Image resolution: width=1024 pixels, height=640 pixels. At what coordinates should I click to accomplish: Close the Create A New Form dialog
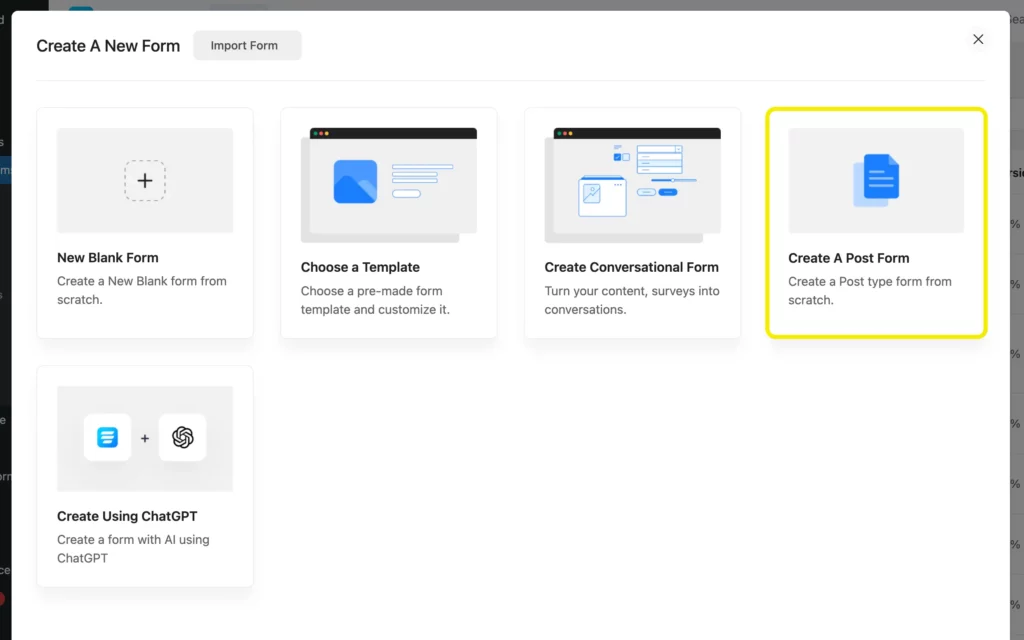coord(978,39)
